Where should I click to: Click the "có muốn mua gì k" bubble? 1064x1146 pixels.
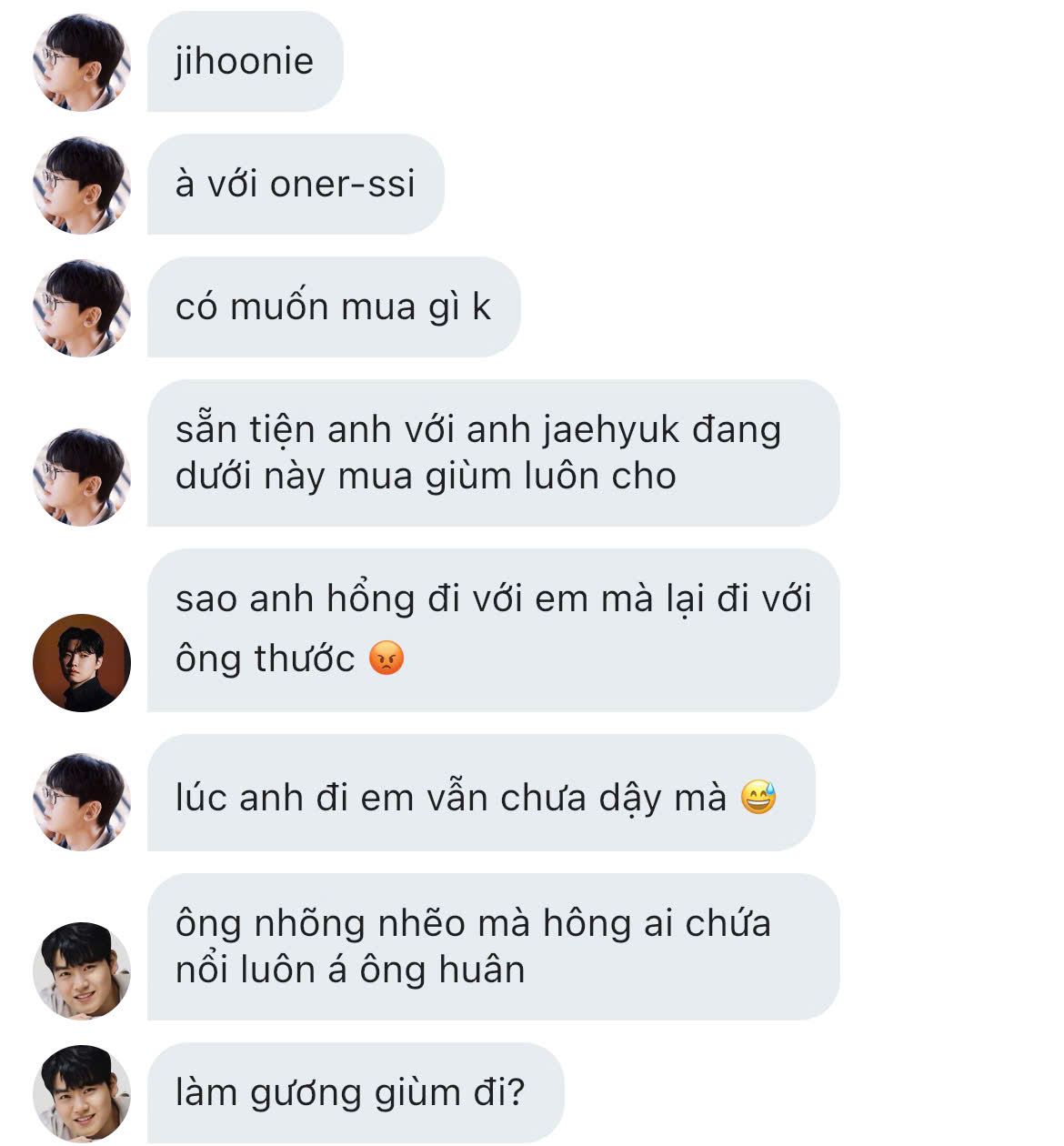tap(334, 307)
